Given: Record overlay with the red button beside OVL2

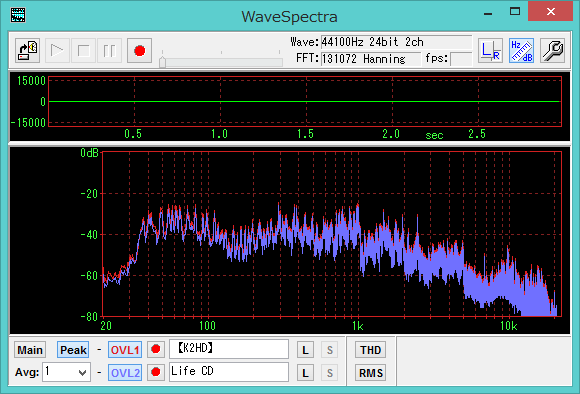Looking at the screenshot, I should [x=156, y=372].
